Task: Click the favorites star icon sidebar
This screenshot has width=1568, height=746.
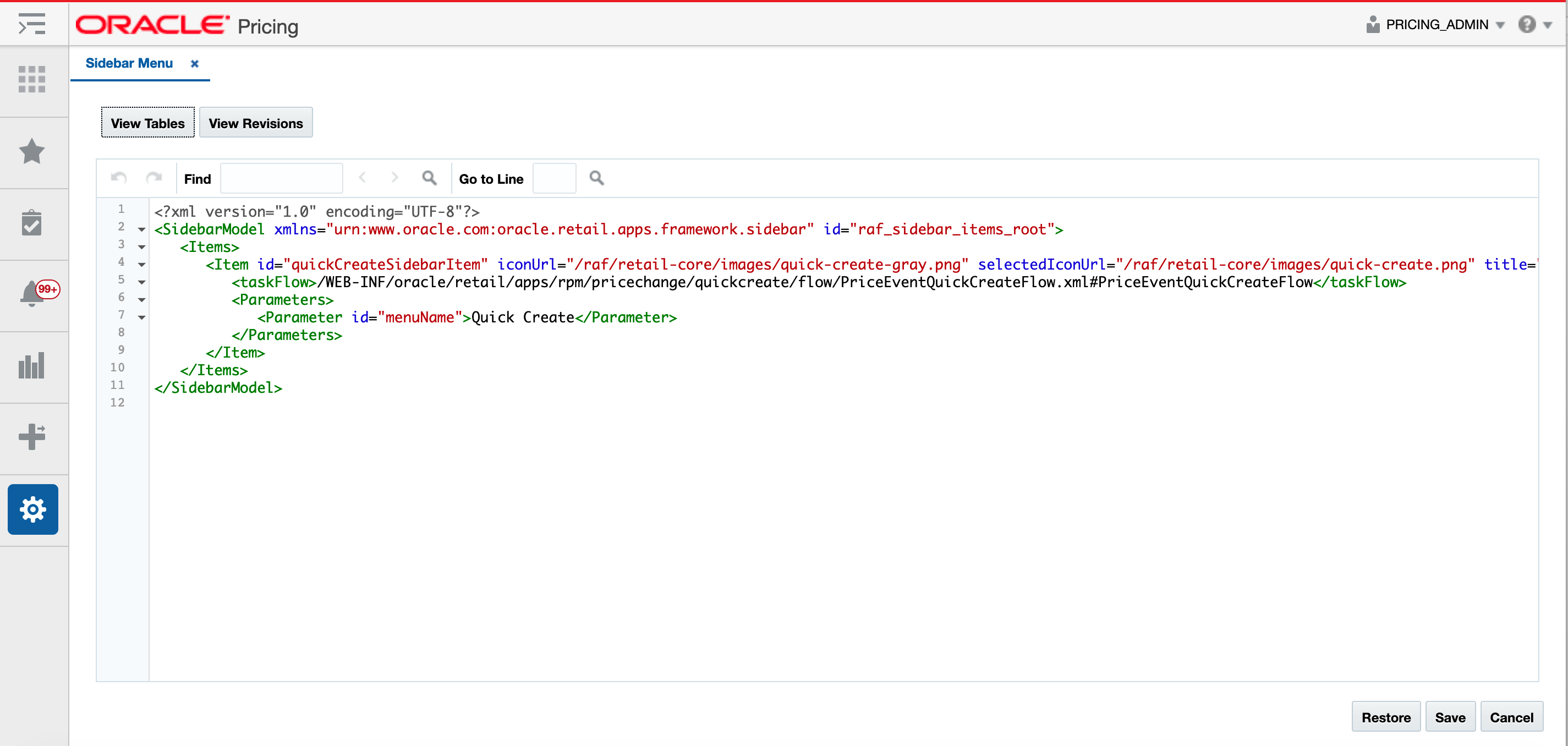Action: (32, 152)
